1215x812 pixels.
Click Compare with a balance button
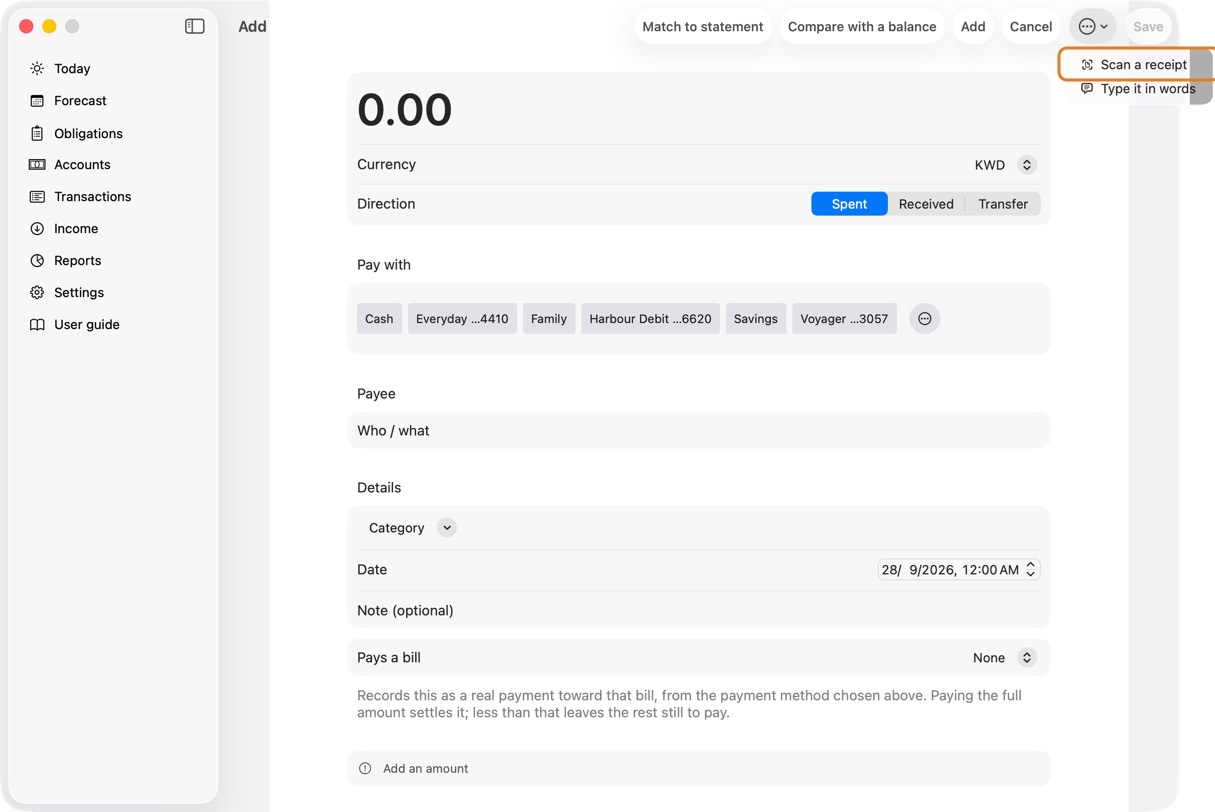(862, 27)
